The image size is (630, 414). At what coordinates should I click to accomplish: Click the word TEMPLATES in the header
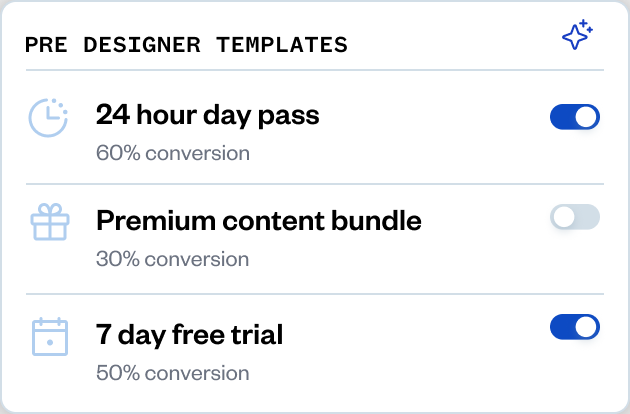coord(280,45)
